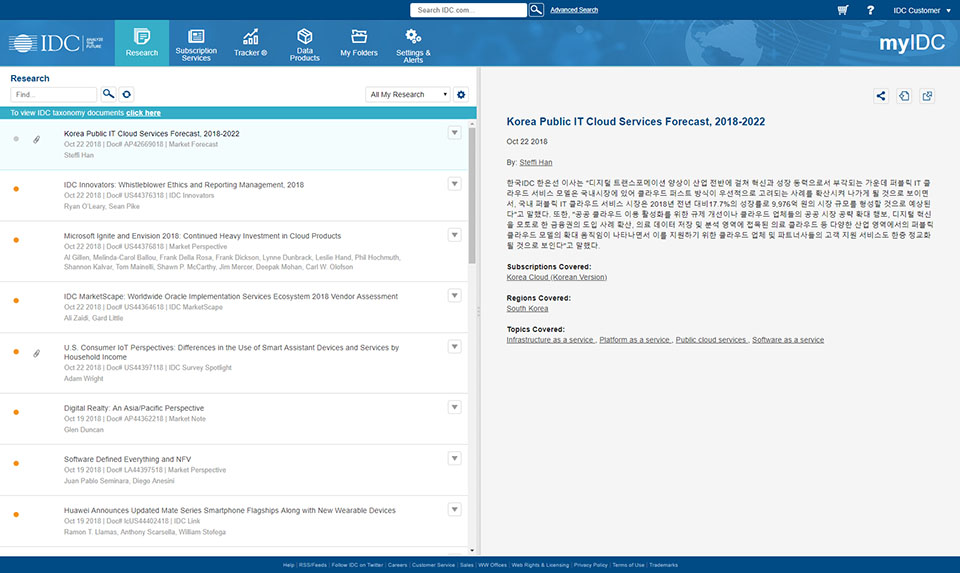Click the list scrollbar down arrow

(x=472, y=550)
